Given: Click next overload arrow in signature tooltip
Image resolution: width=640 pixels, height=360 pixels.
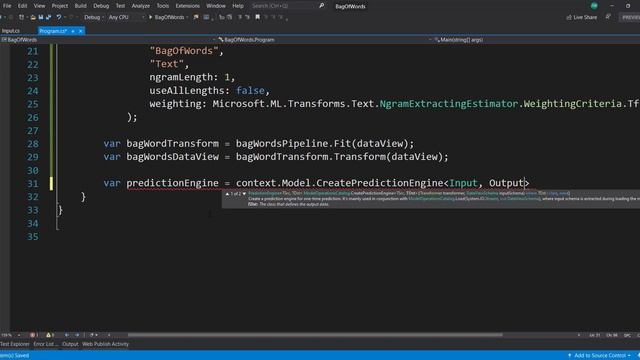Looking at the screenshot, I should pyautogui.click(x=244, y=194).
